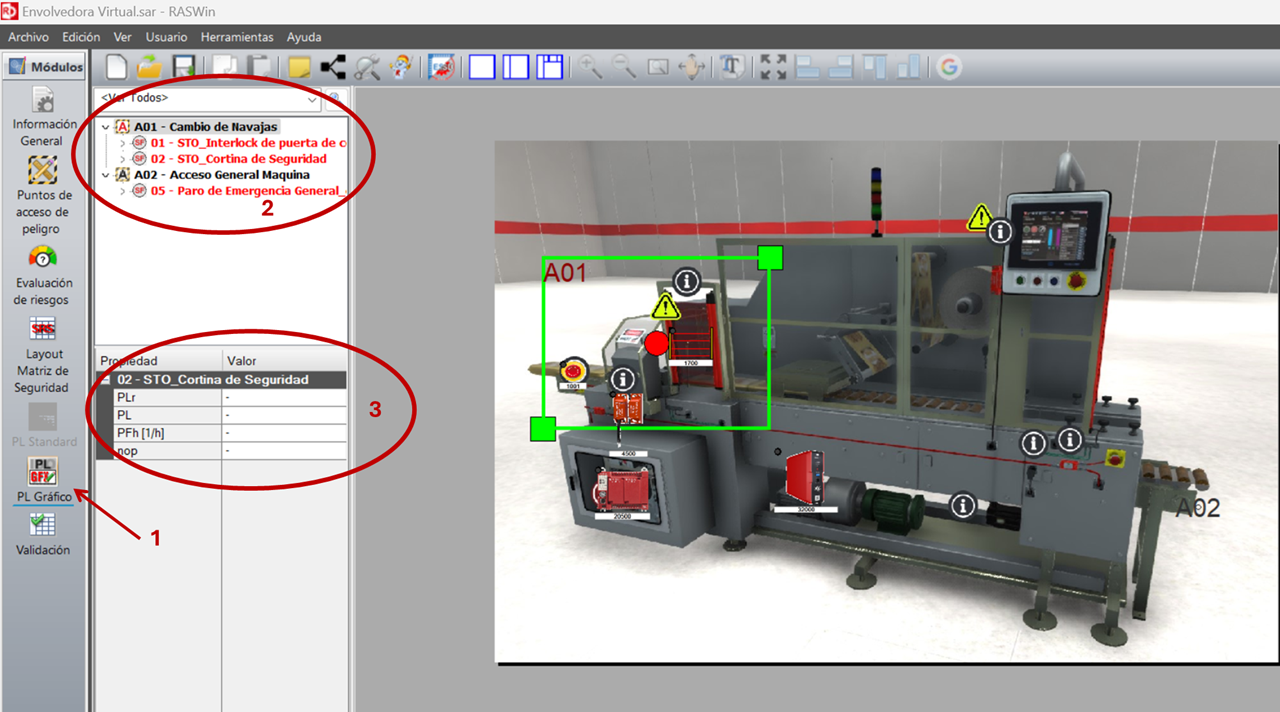The width and height of the screenshot is (1280, 712).
Task: Open the Ayuda menu
Action: [304, 37]
